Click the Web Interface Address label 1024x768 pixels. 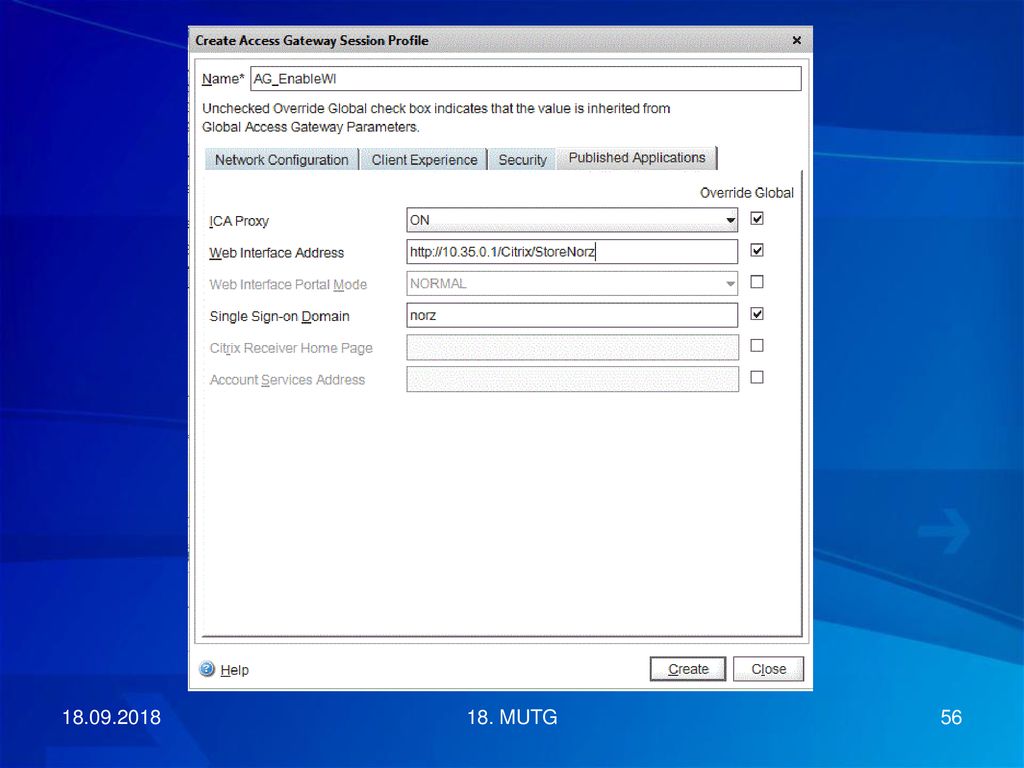click(276, 253)
